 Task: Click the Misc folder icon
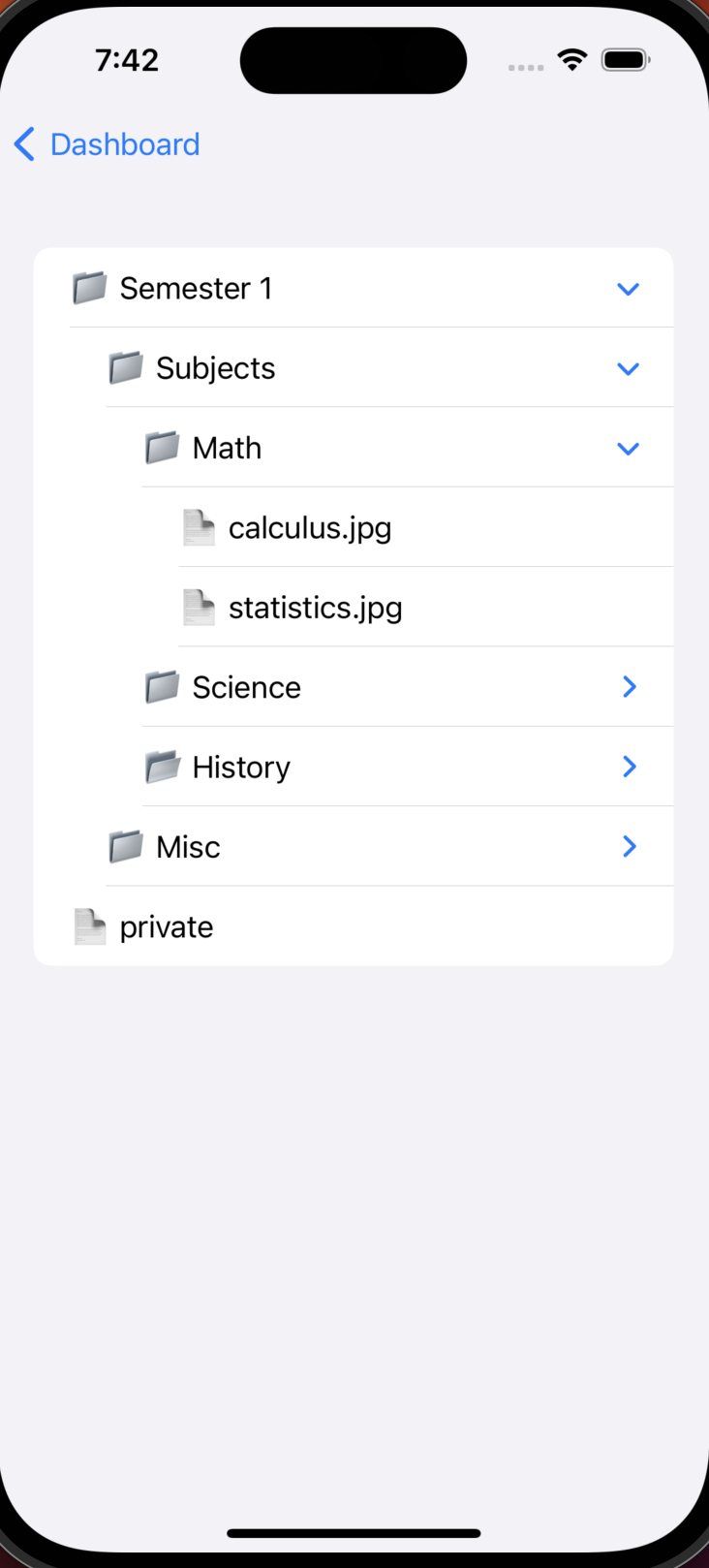[126, 847]
